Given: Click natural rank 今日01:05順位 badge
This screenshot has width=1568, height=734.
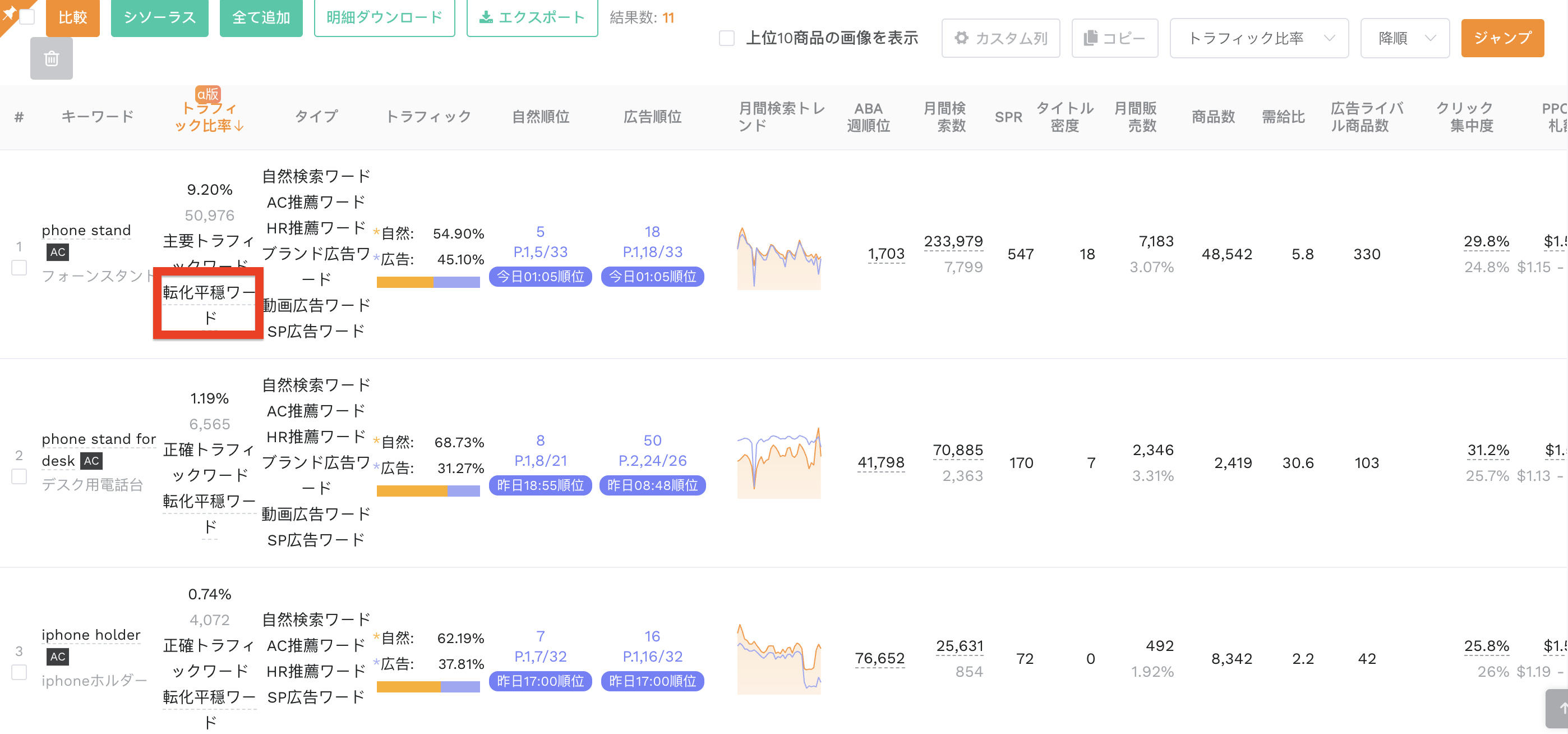Looking at the screenshot, I should [x=541, y=277].
